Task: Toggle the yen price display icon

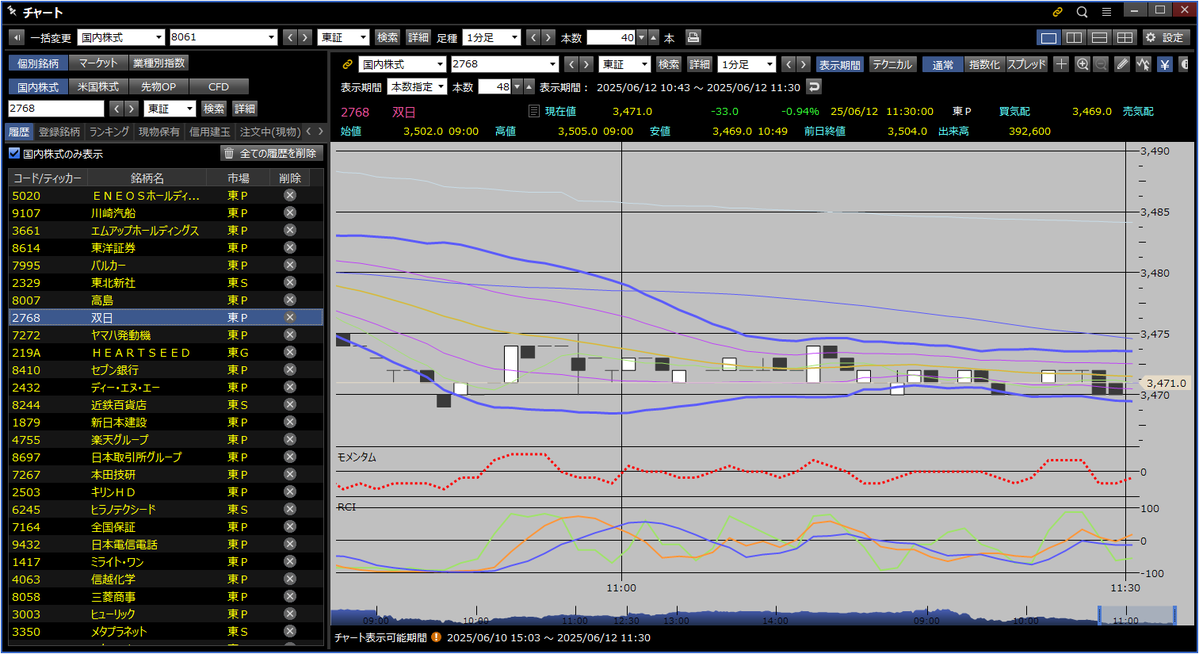Action: point(1165,64)
